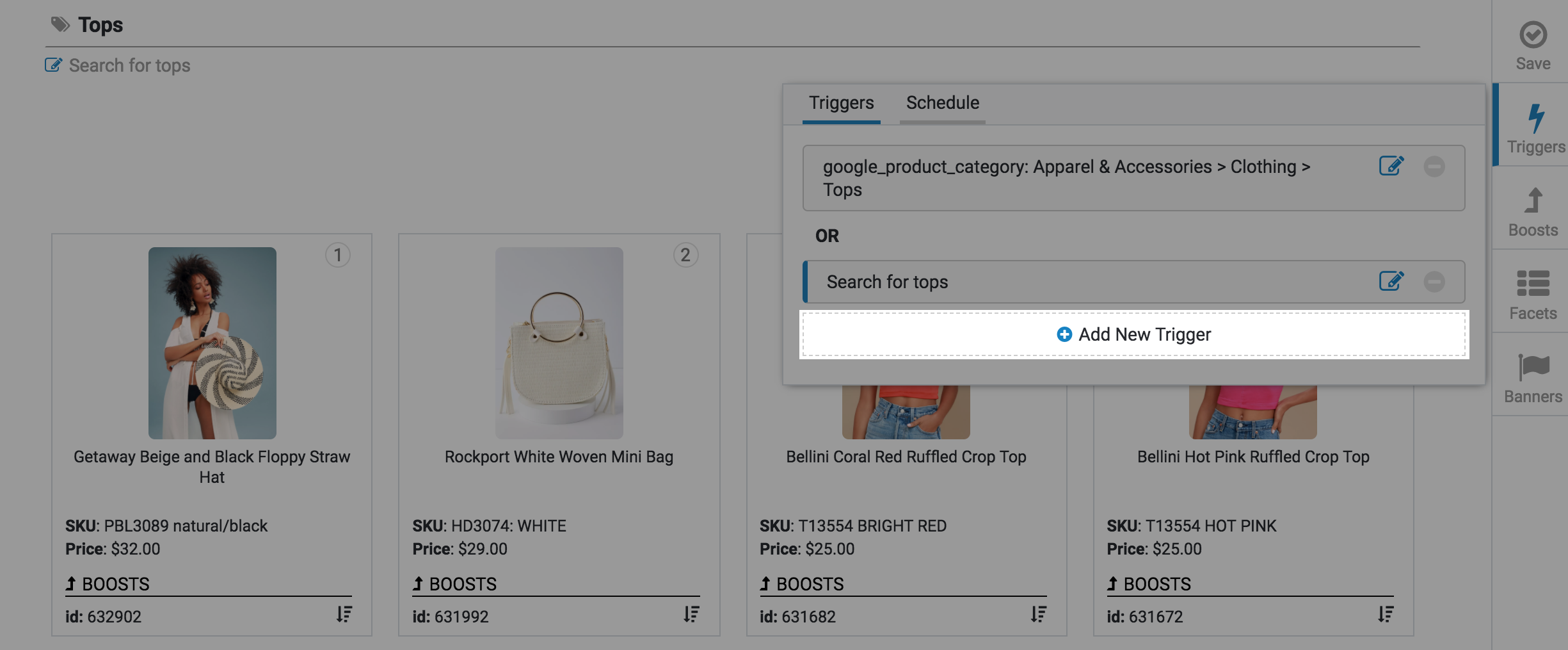The image size is (1568, 650).
Task: Expand BOOSTS for Bellini Hot Pink Top
Action: point(1149,584)
